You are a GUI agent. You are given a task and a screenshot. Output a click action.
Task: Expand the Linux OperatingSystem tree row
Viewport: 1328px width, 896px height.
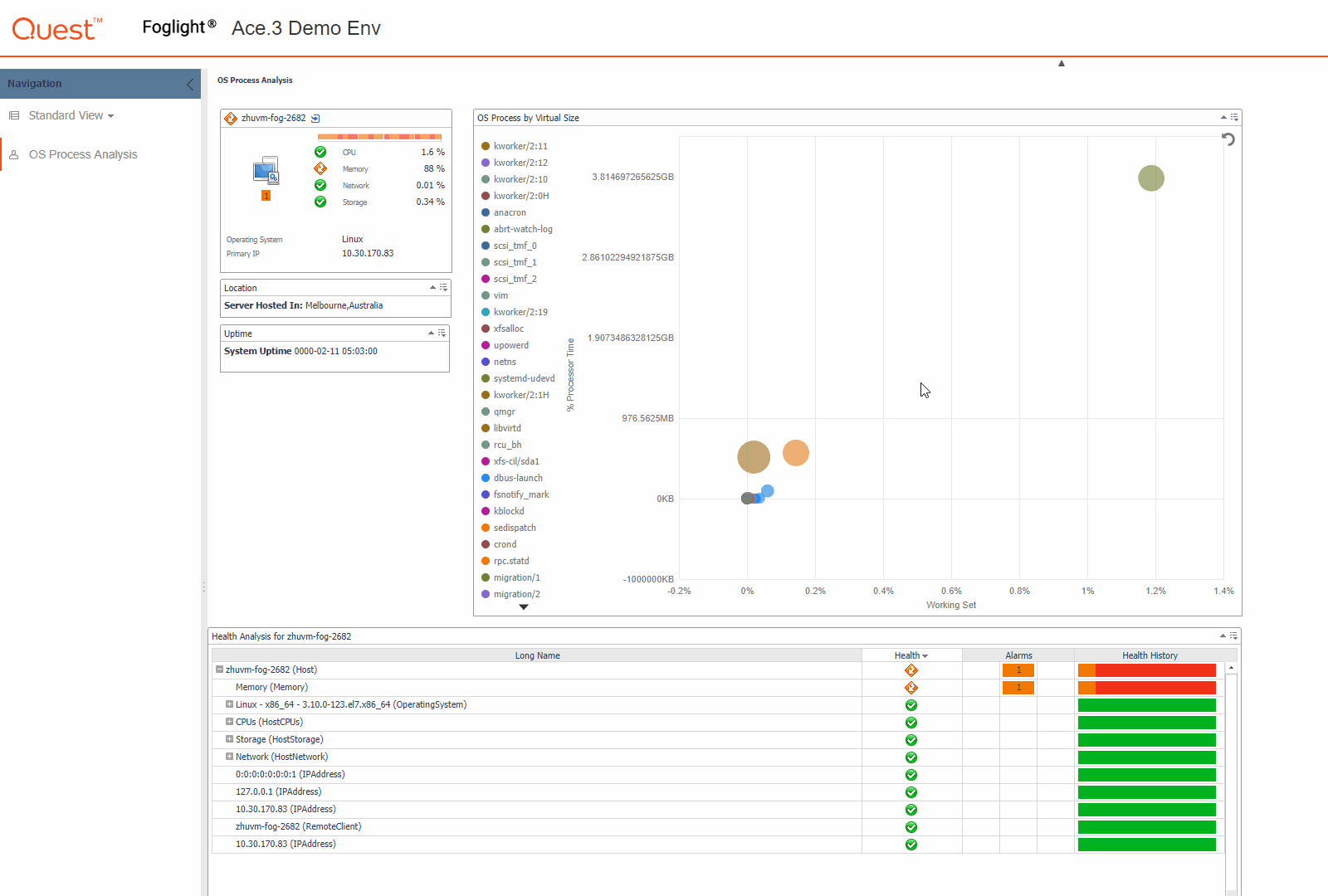click(x=229, y=704)
